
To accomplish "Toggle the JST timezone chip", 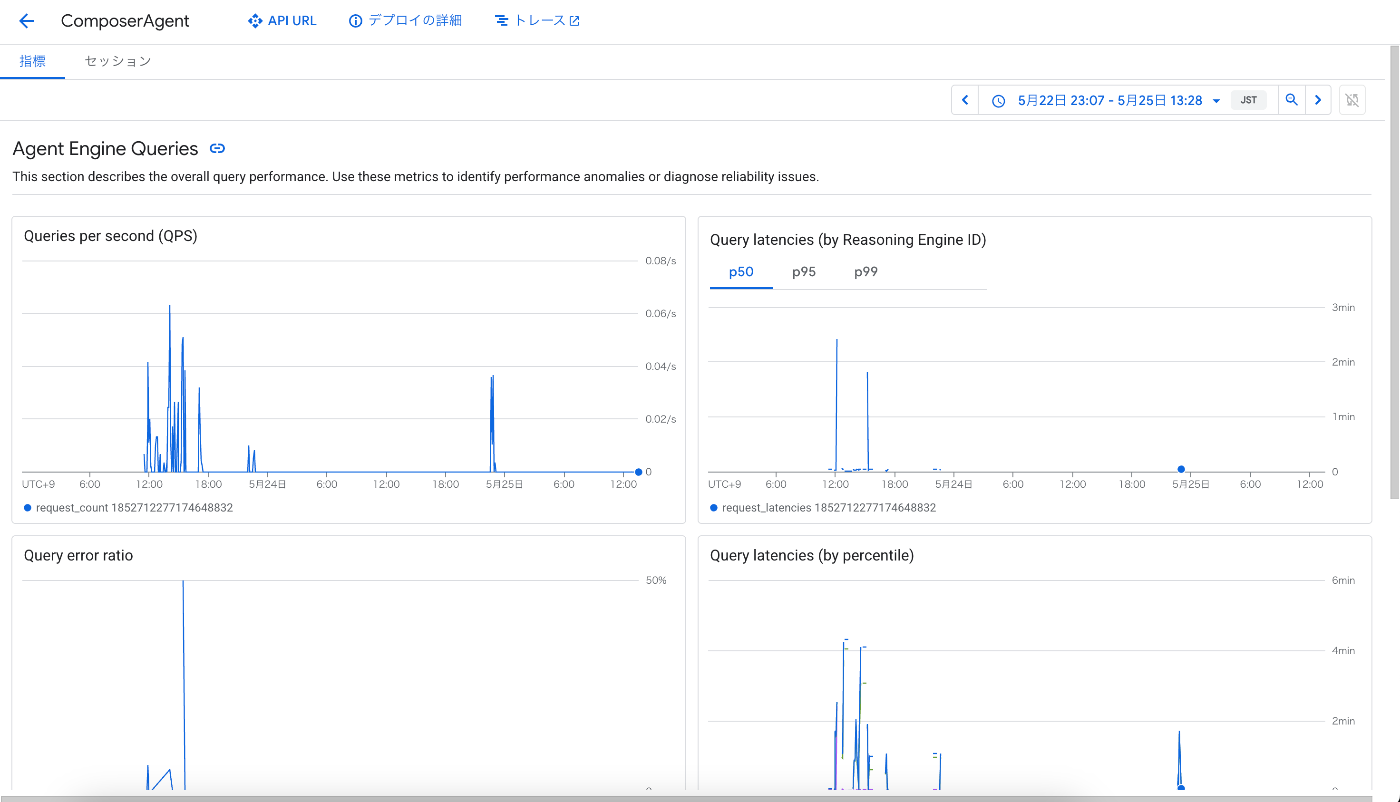I will point(1249,100).
